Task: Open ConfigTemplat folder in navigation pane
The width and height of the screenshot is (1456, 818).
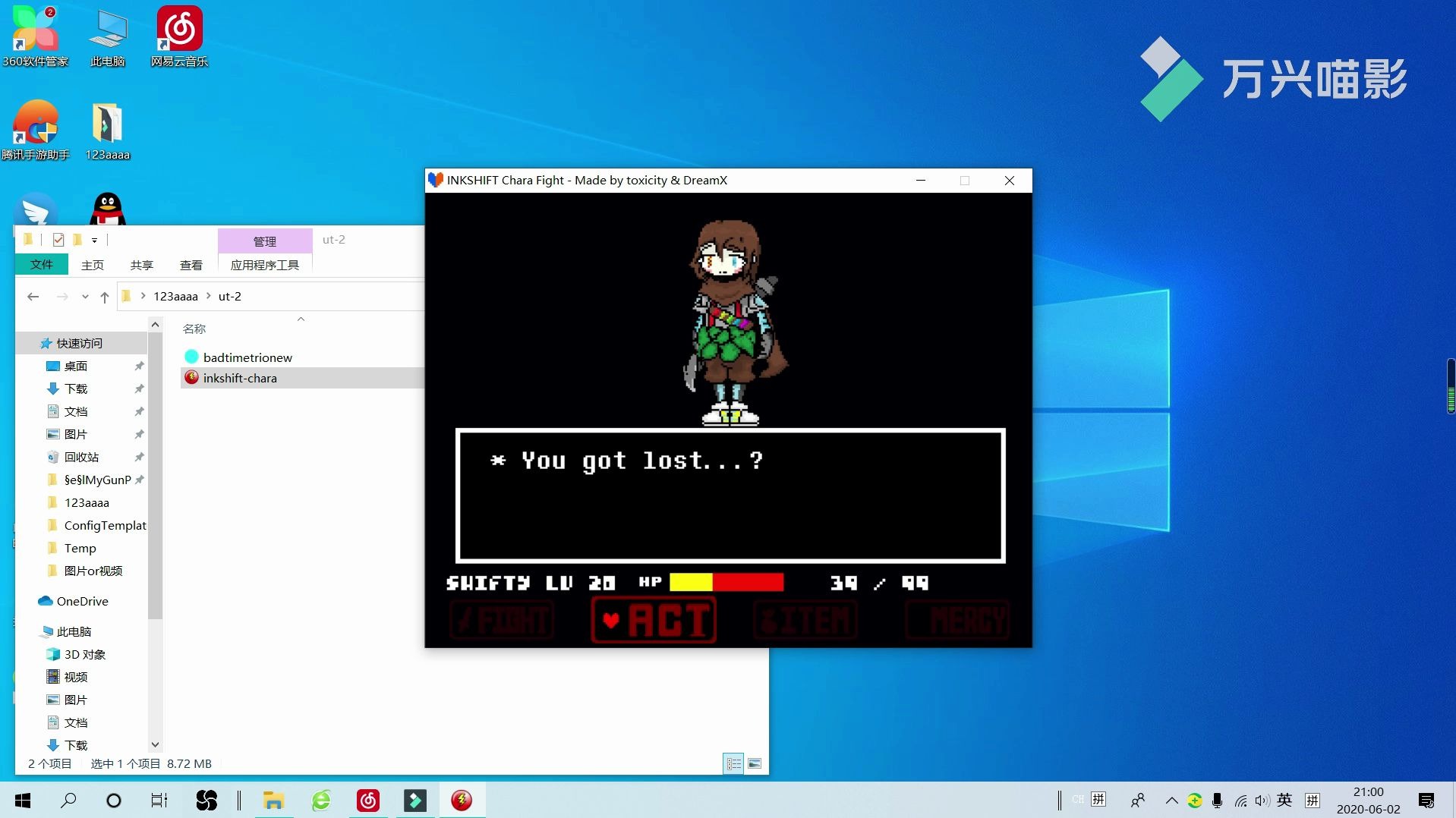Action: [x=105, y=525]
